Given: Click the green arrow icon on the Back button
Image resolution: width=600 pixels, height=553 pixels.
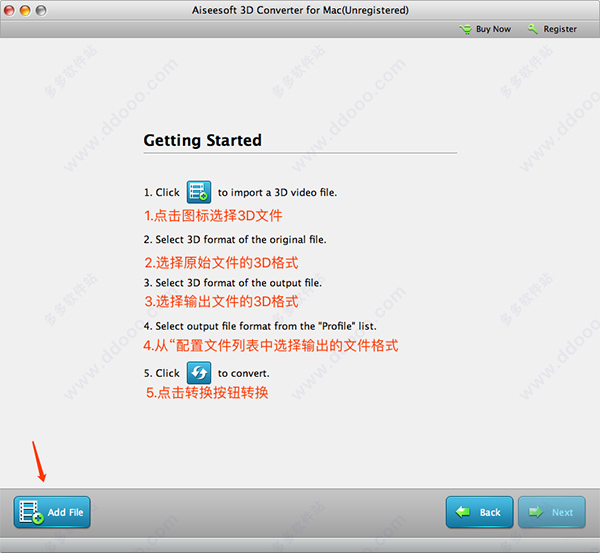Looking at the screenshot, I should [463, 512].
